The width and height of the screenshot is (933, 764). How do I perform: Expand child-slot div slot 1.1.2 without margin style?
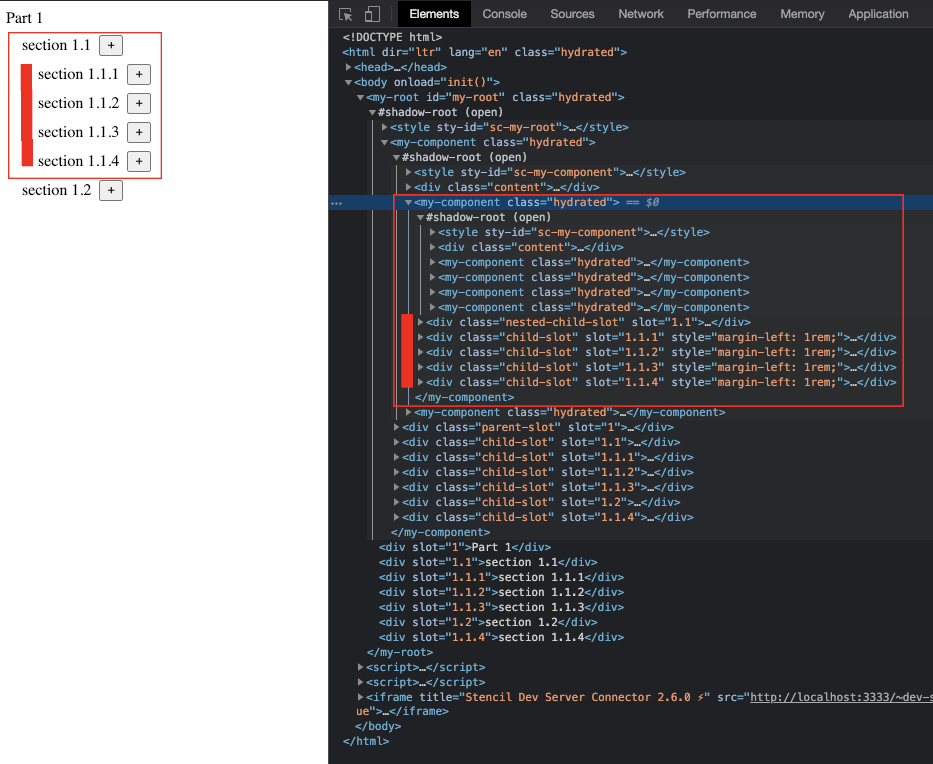pos(396,472)
